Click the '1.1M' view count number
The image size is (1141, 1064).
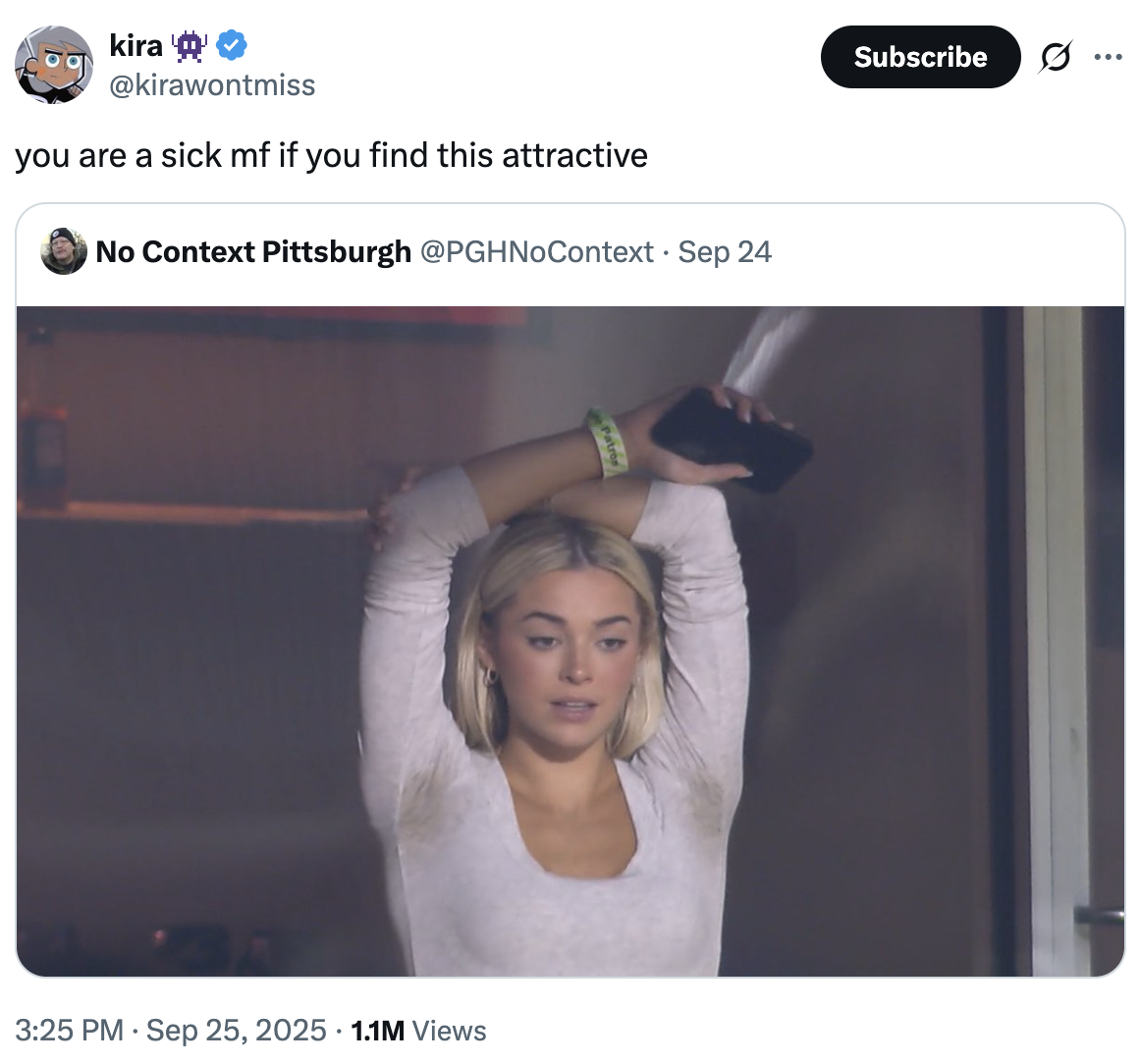tap(377, 1031)
